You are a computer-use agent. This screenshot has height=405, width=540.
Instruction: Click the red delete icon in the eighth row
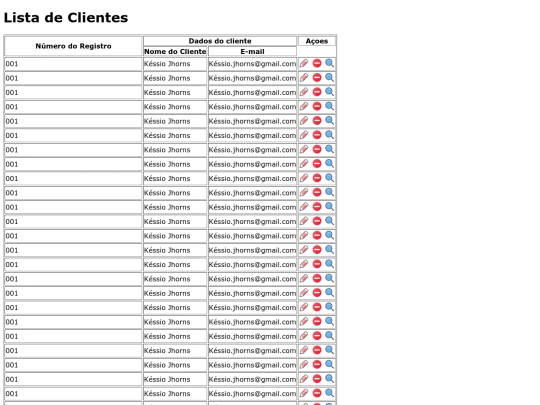click(x=317, y=164)
